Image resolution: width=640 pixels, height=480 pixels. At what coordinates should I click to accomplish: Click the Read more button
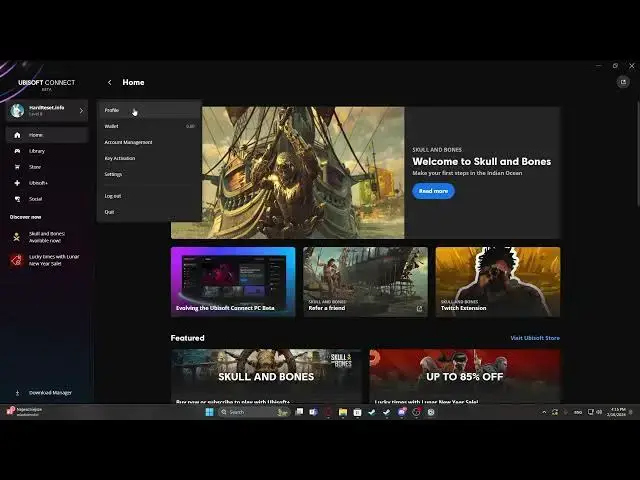[x=433, y=191]
